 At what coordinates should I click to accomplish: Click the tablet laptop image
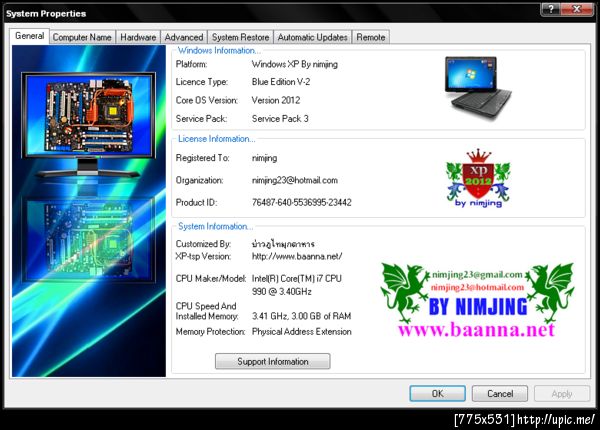(x=478, y=88)
